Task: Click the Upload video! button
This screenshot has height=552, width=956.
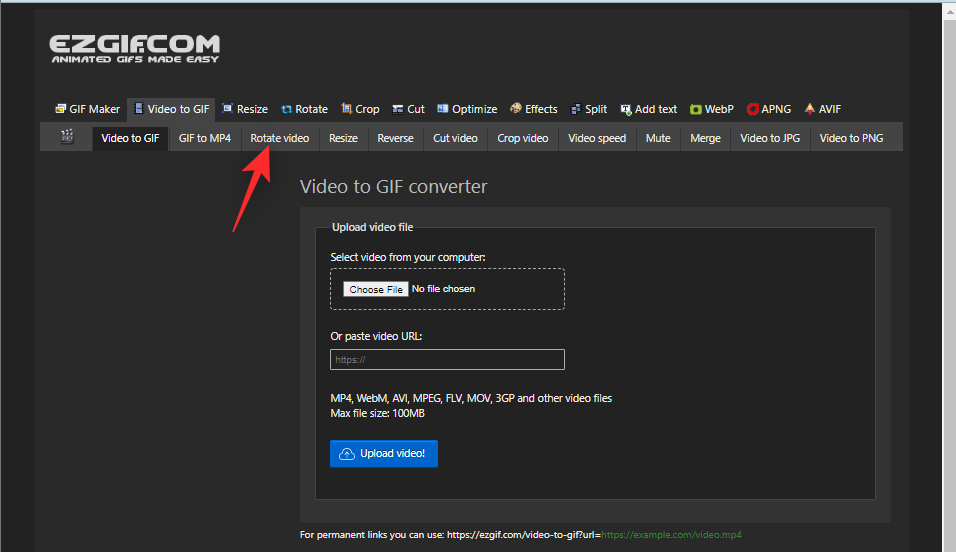Action: click(x=383, y=454)
